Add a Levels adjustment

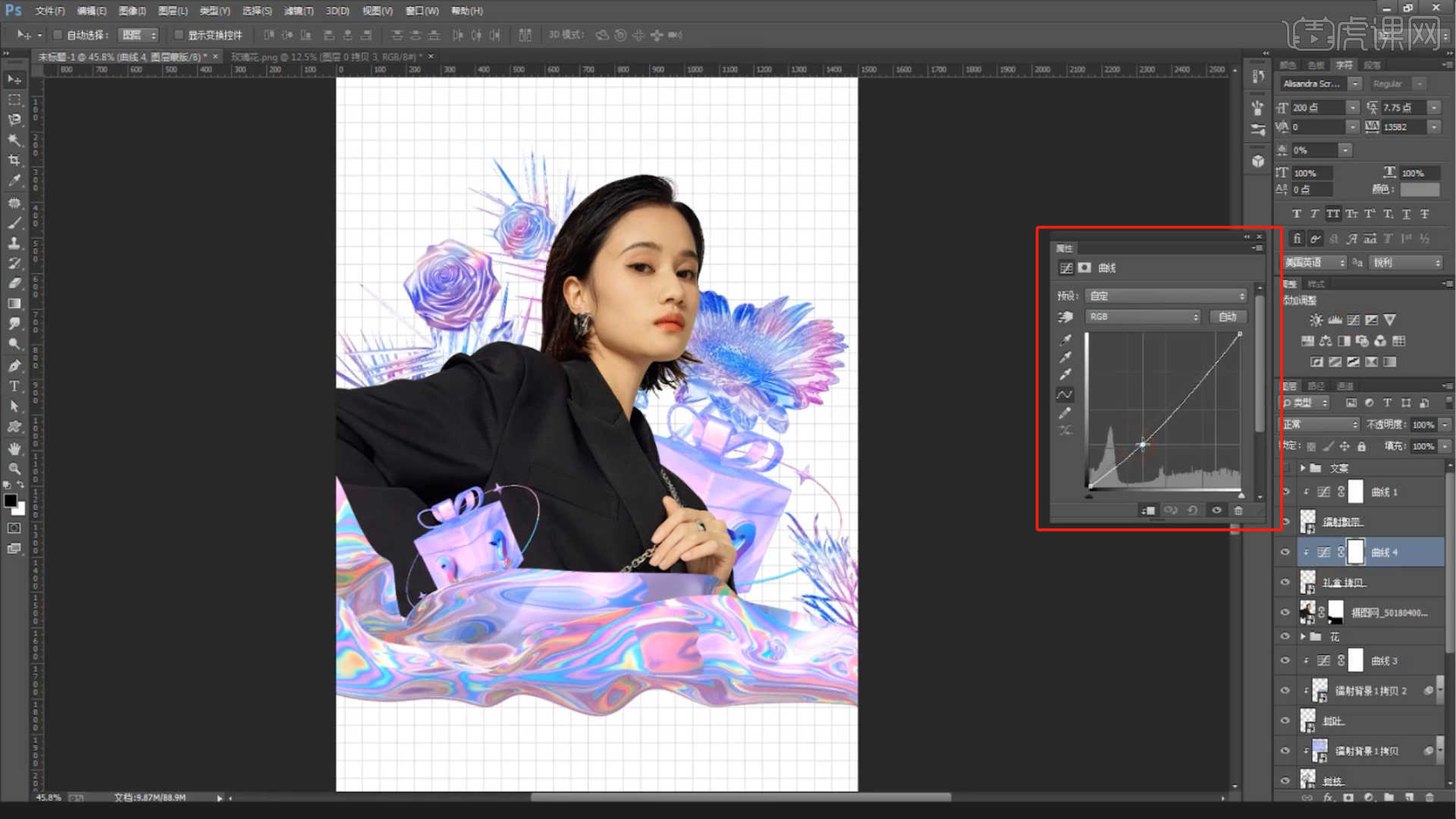click(x=1335, y=320)
